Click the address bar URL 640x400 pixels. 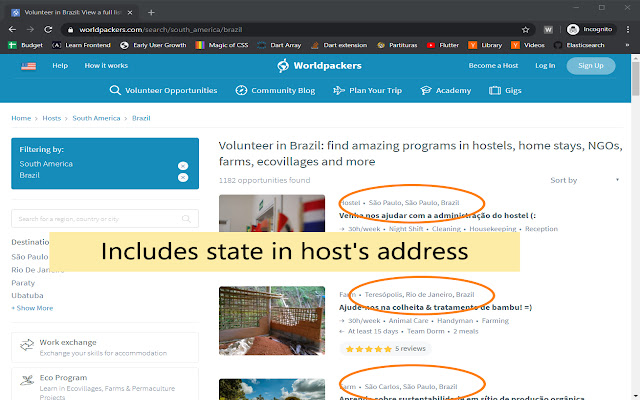(161, 29)
